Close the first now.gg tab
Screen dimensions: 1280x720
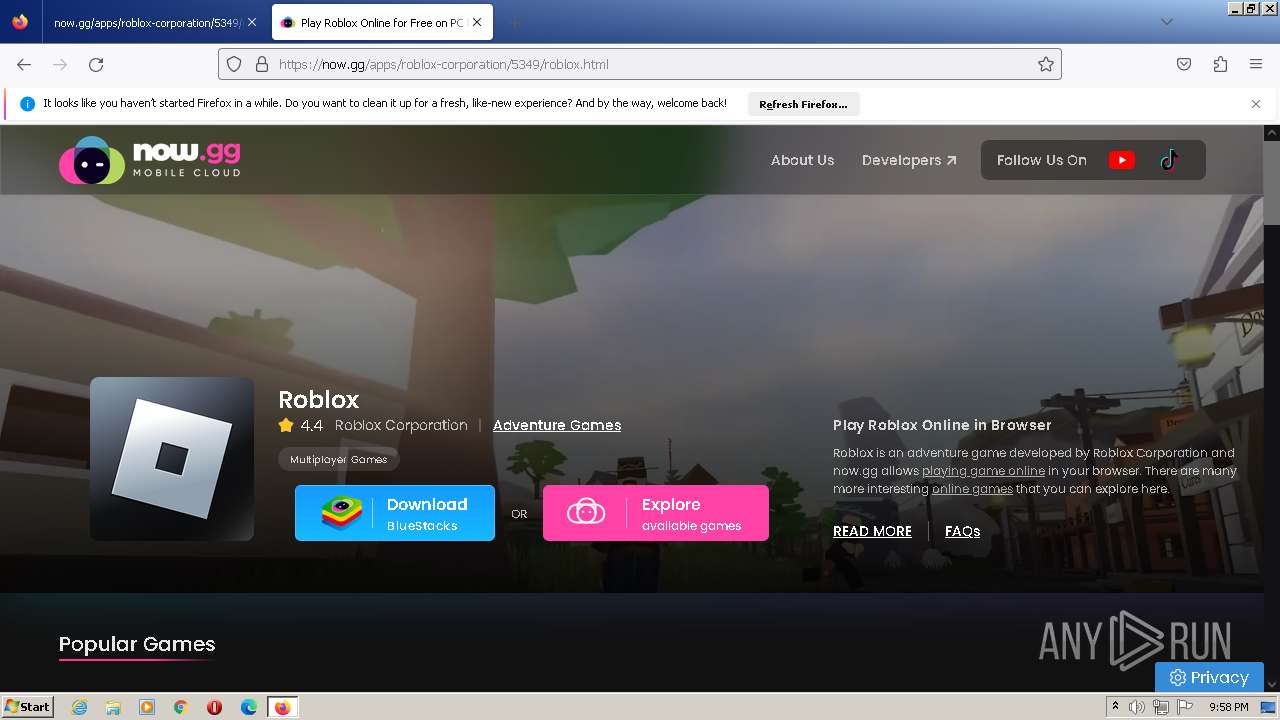(x=252, y=22)
